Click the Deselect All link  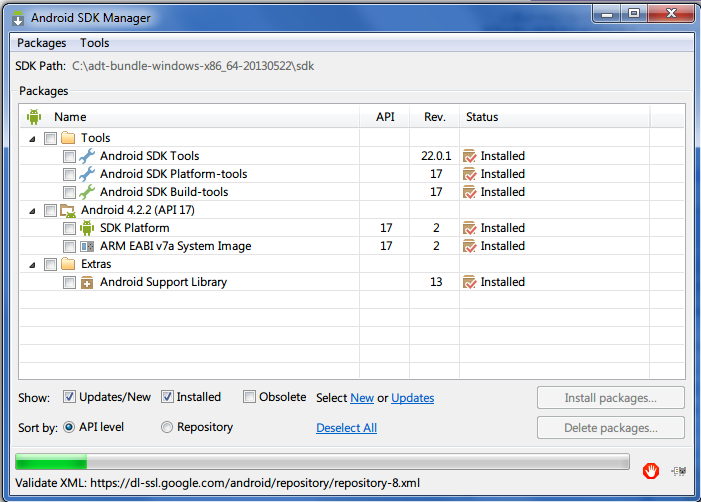[x=346, y=428]
